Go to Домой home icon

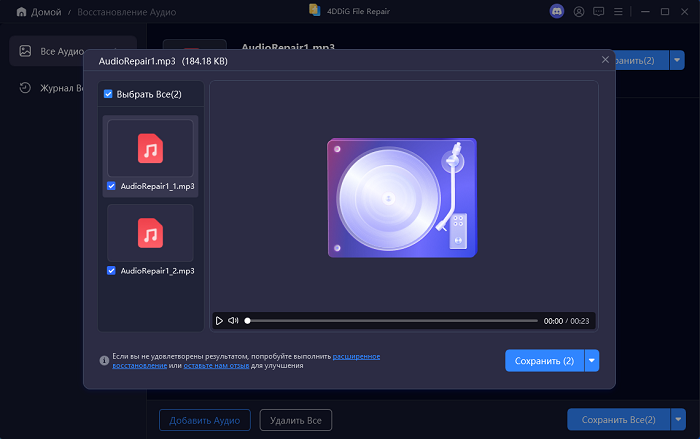[21, 12]
